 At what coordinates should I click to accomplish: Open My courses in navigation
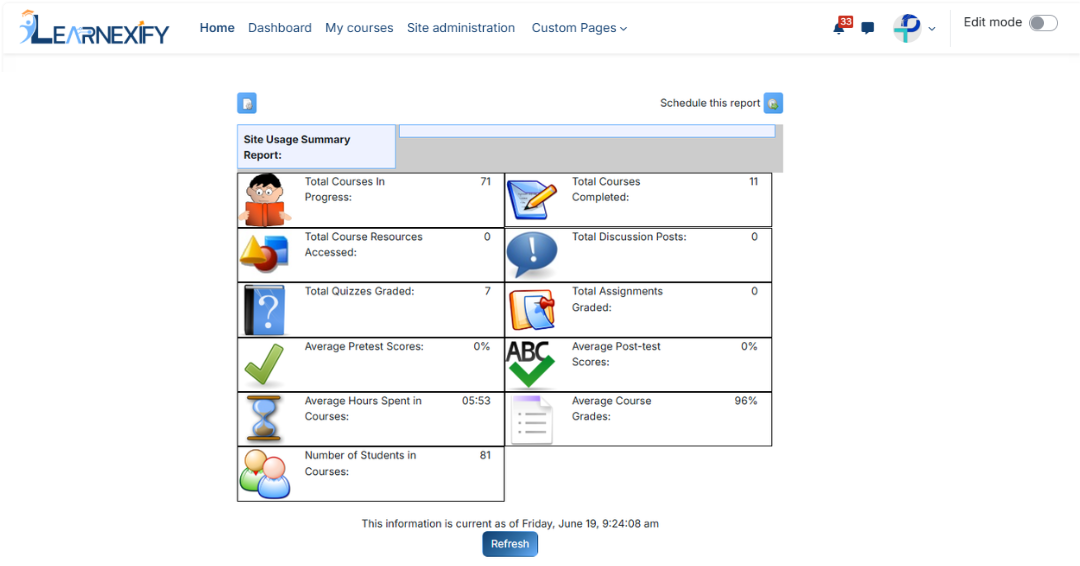coord(359,28)
